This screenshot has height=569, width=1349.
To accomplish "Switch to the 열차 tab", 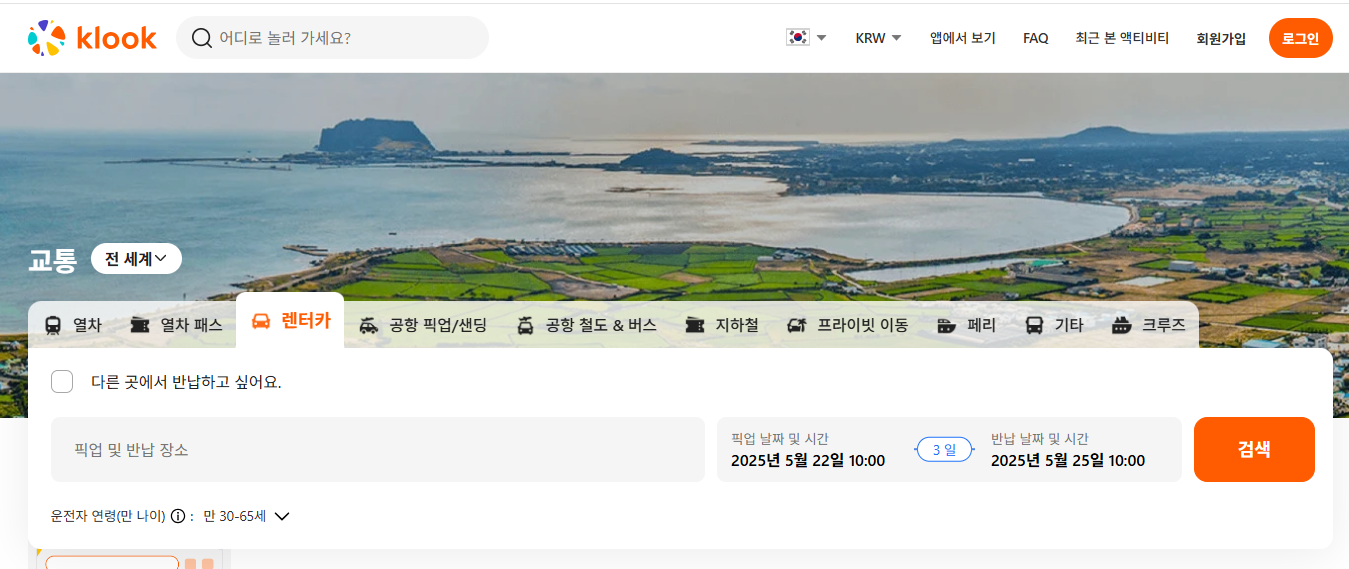I will tap(73, 325).
